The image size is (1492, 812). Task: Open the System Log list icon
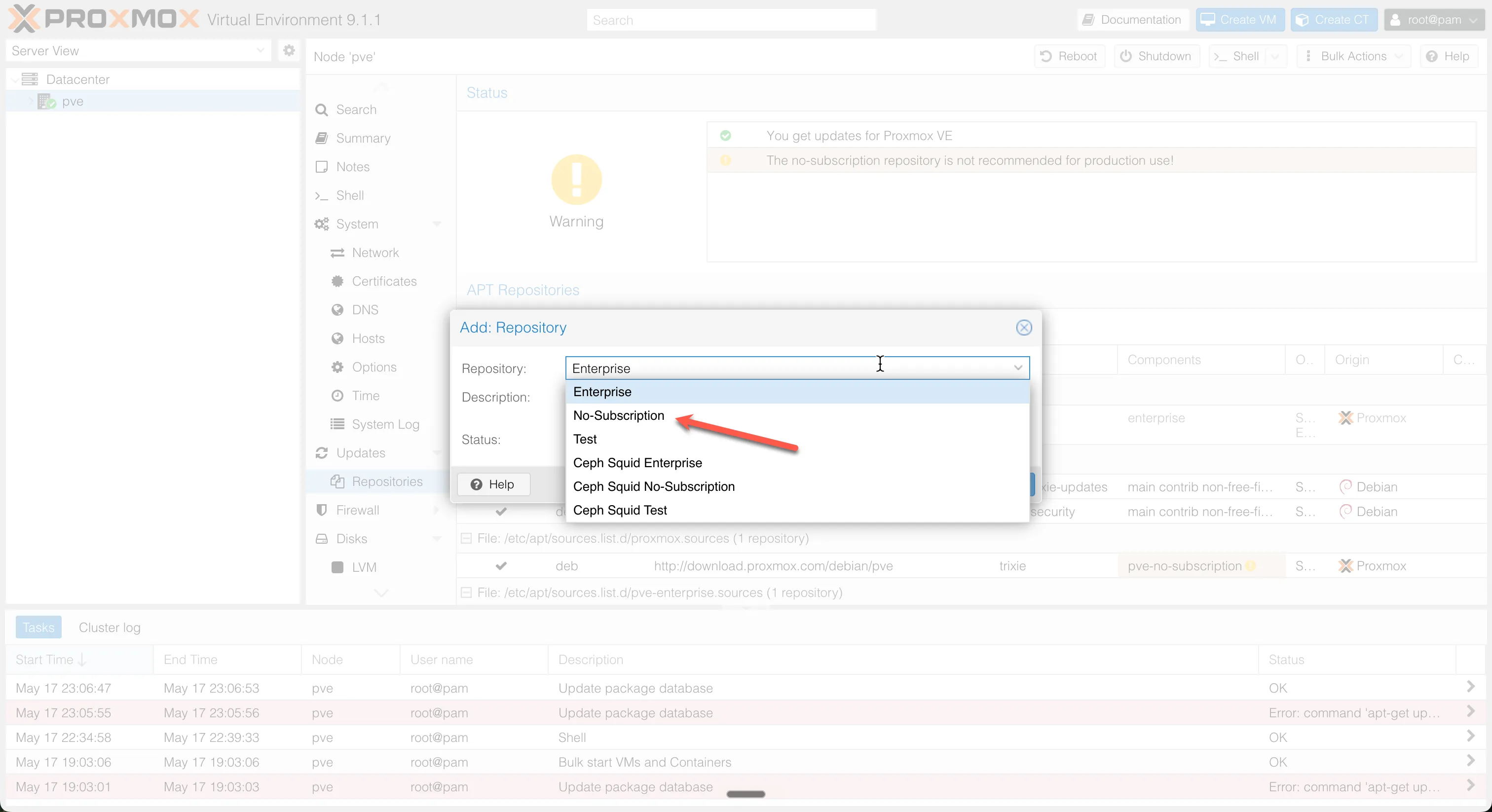pos(337,424)
